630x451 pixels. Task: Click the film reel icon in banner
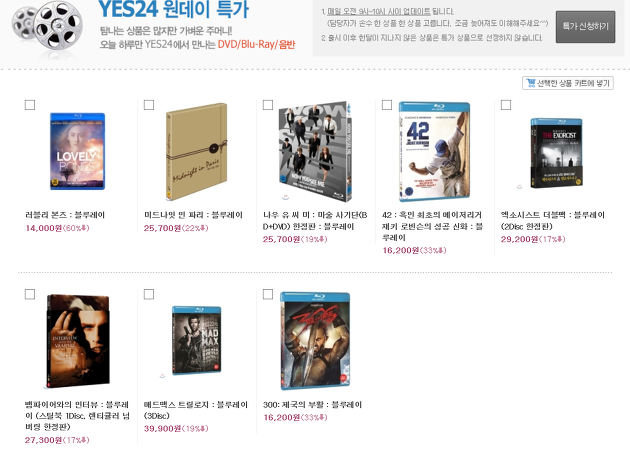point(47,27)
